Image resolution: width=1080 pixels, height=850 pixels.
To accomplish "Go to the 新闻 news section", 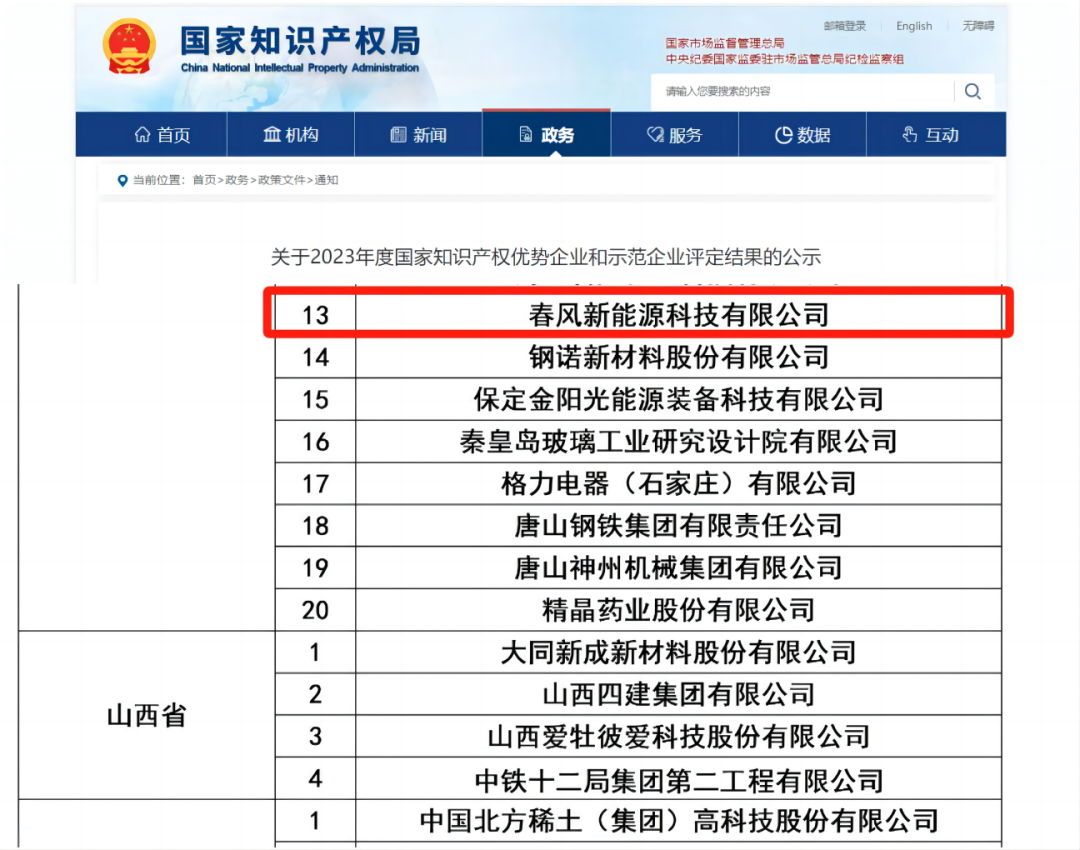I will pos(419,135).
